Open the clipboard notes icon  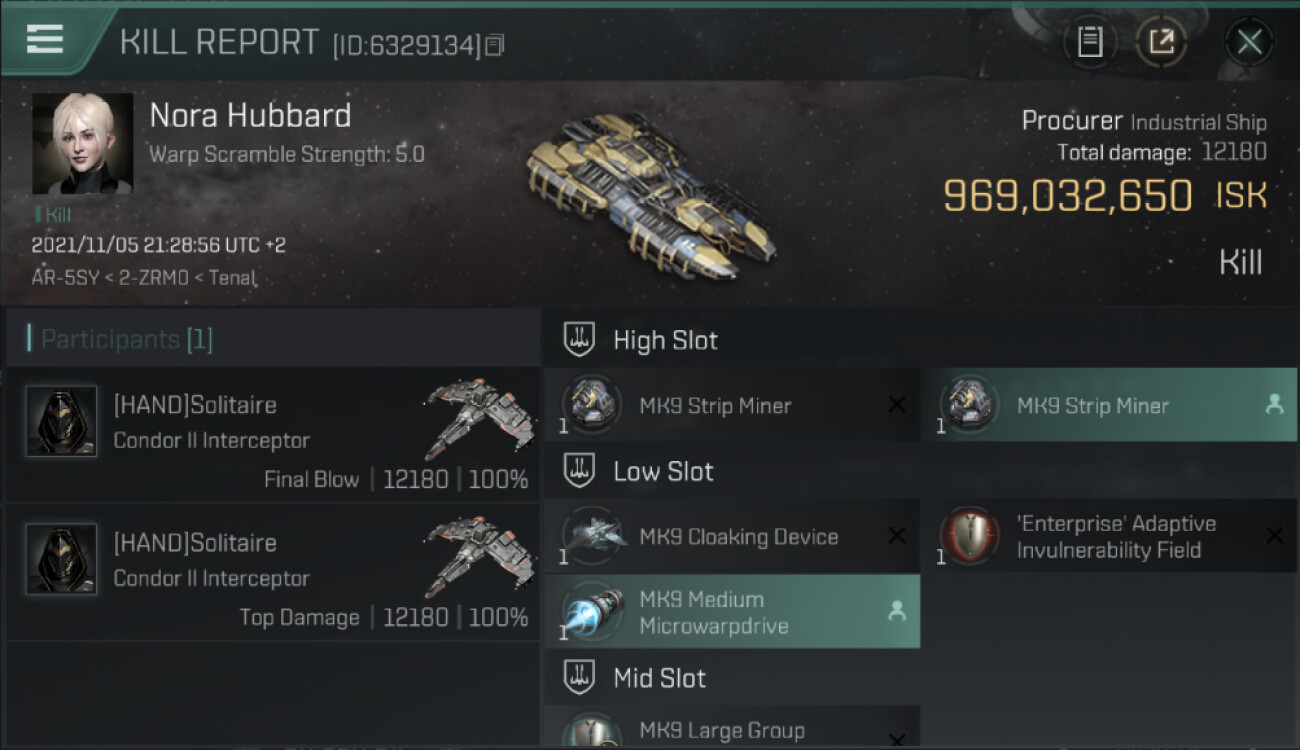pos(1090,42)
